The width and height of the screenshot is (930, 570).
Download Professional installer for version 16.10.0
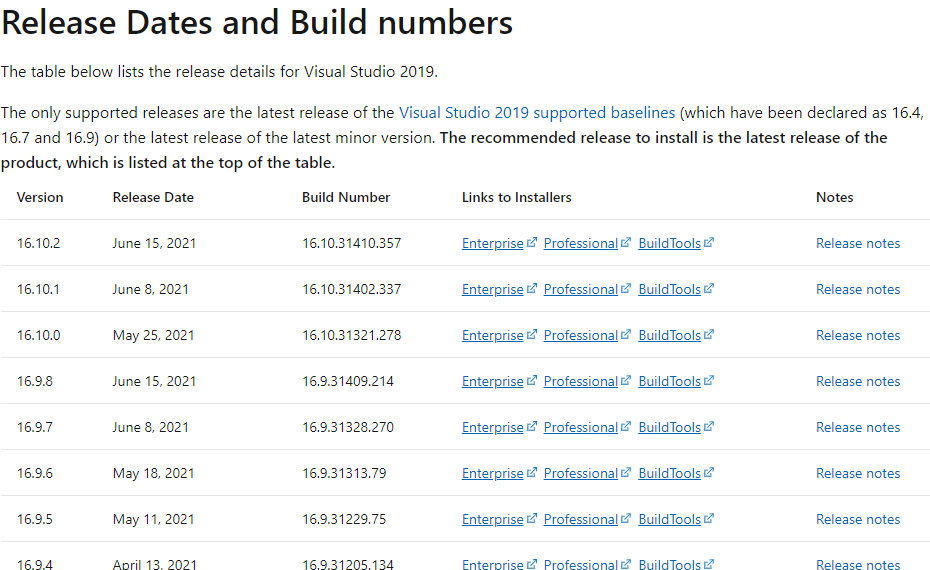580,335
